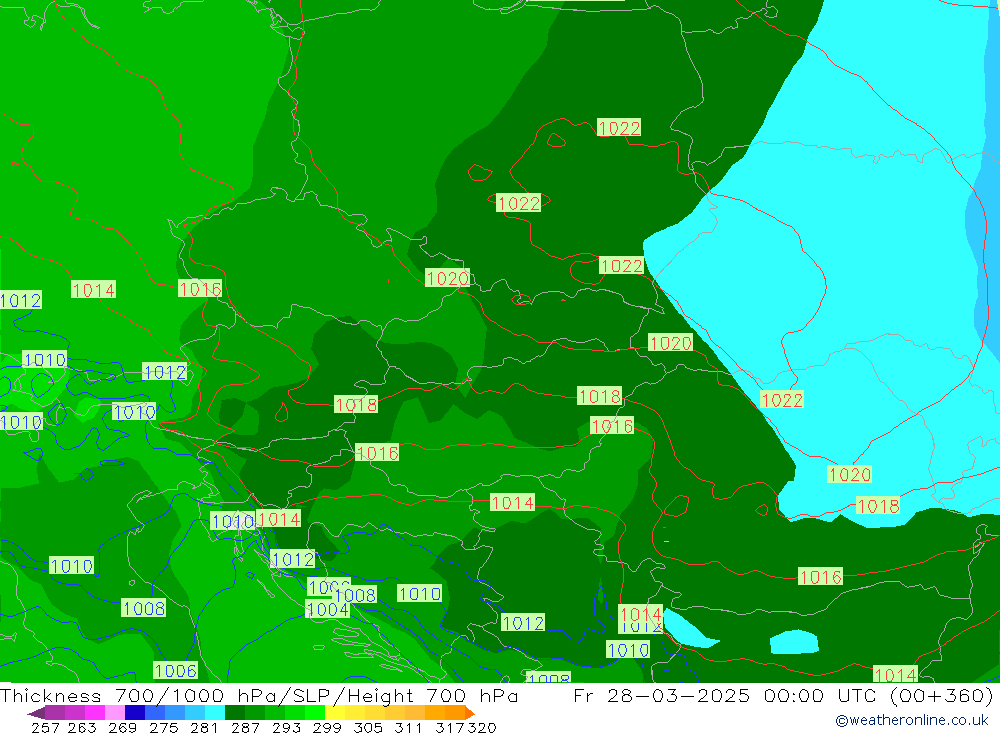The image size is (1000, 733).
Task: Click legend value 269
Action: pos(122,728)
